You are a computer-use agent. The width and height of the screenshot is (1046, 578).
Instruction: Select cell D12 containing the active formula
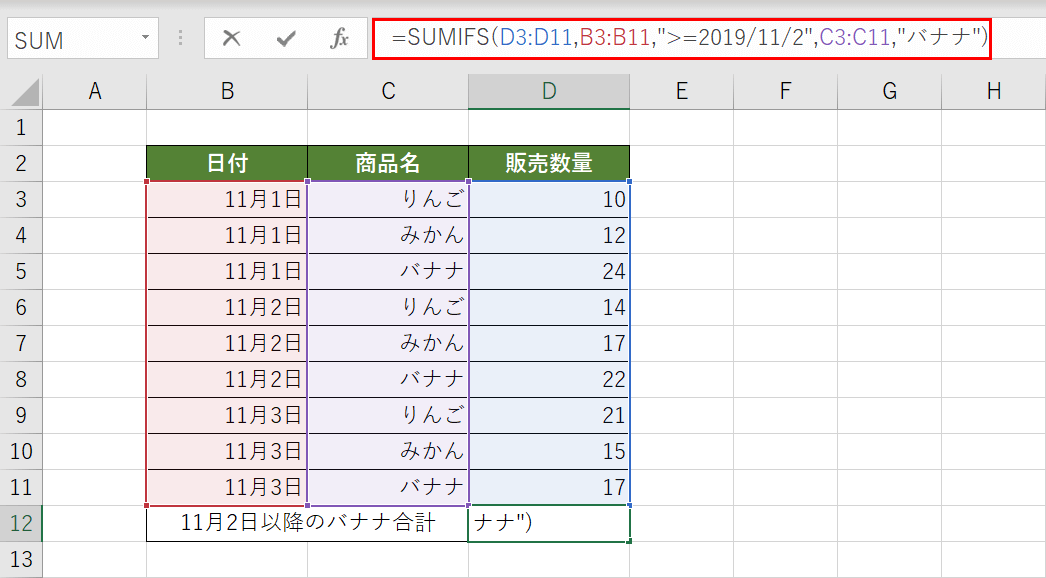[548, 522]
